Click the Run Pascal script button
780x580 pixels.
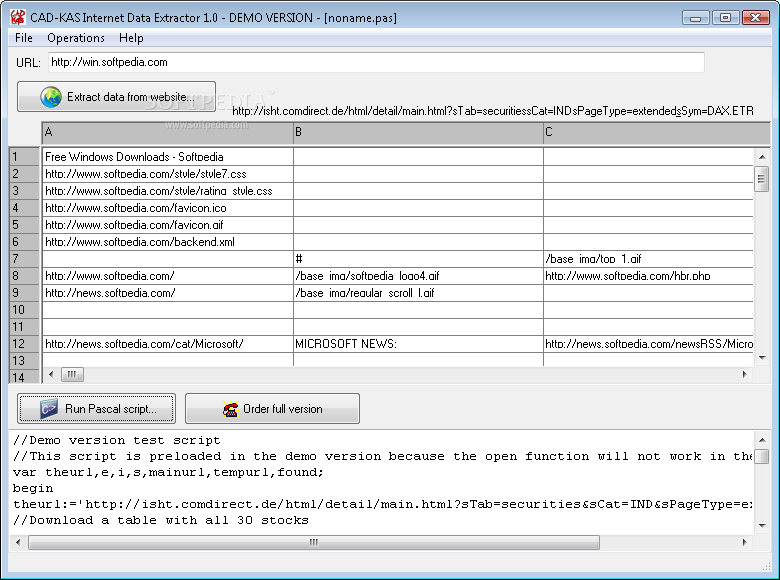point(96,408)
